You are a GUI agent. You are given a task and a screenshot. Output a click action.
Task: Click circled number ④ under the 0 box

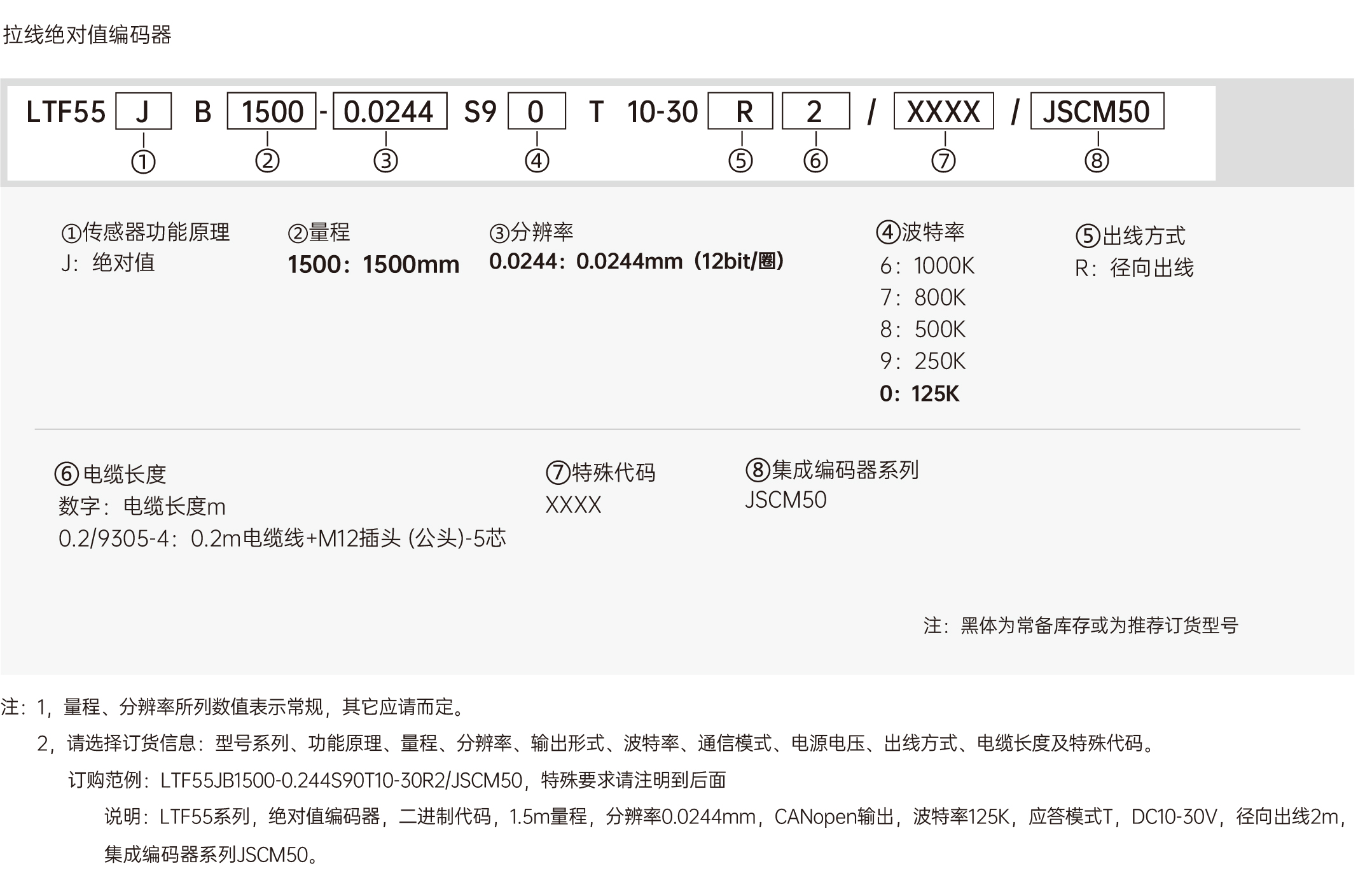coord(537,160)
